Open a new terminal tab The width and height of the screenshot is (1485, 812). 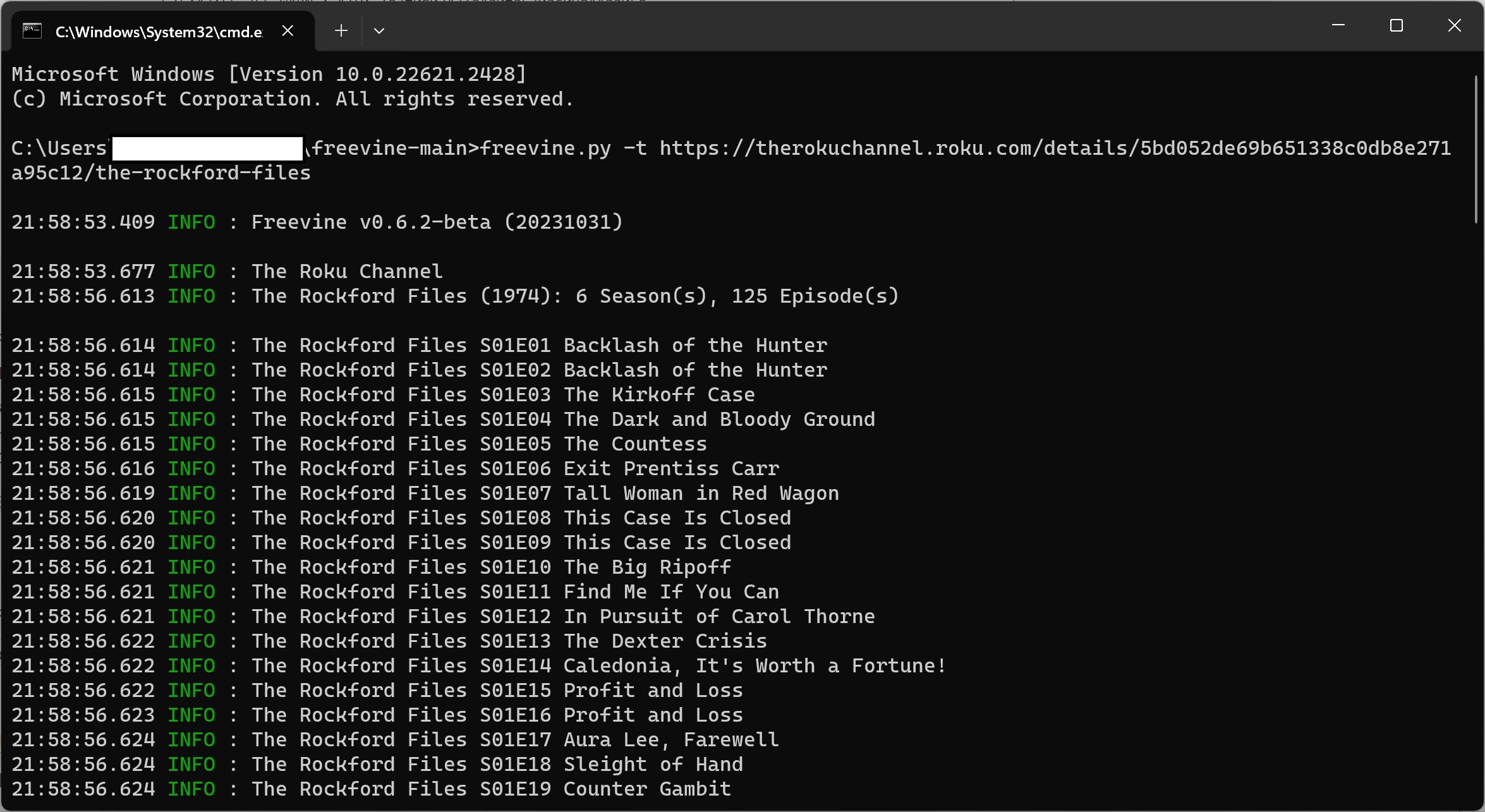(341, 31)
